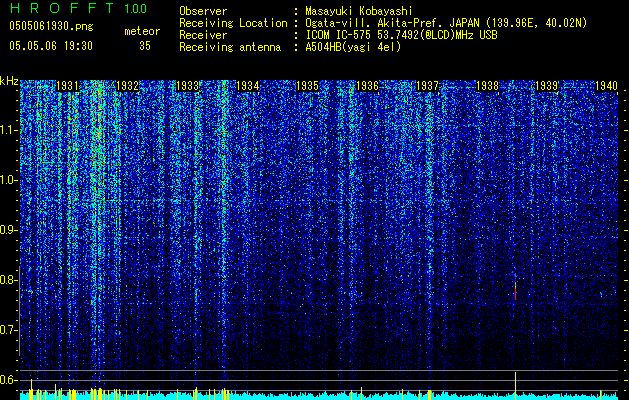Click the date stamp 05.05.06 19:30
This screenshot has width=629, height=400.
pos(51,46)
